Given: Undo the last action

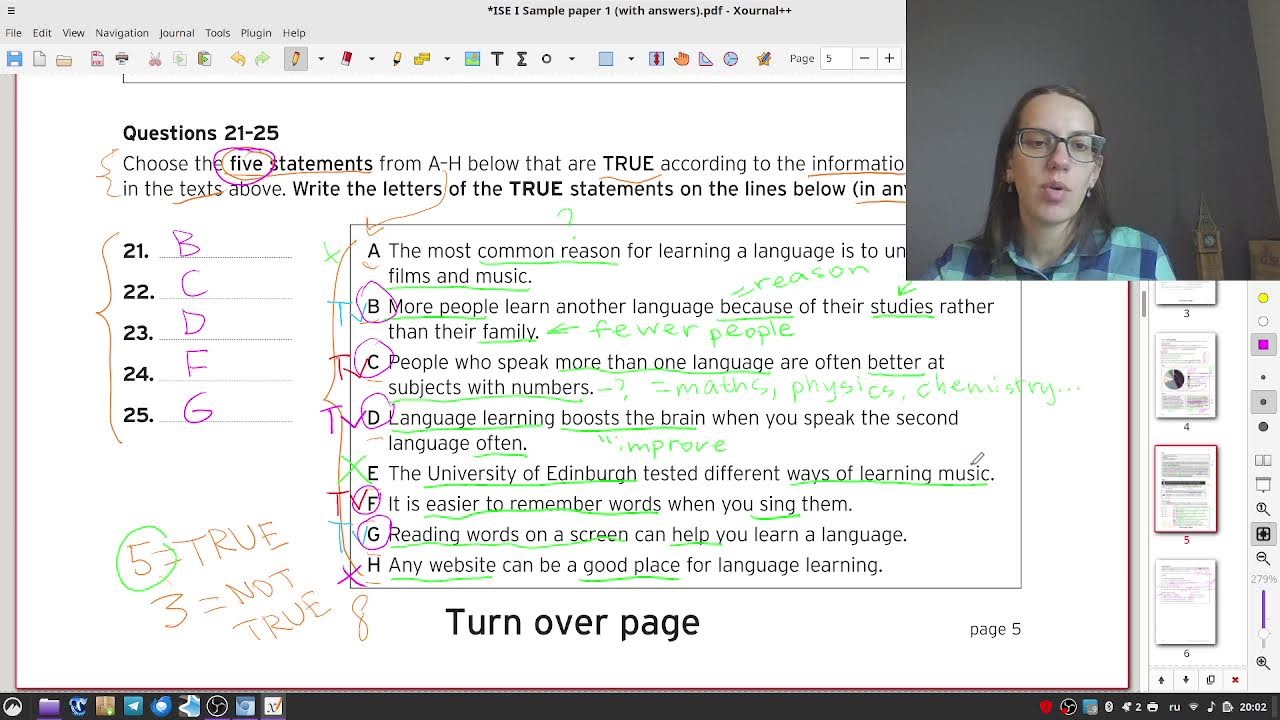Looking at the screenshot, I should click(238, 59).
